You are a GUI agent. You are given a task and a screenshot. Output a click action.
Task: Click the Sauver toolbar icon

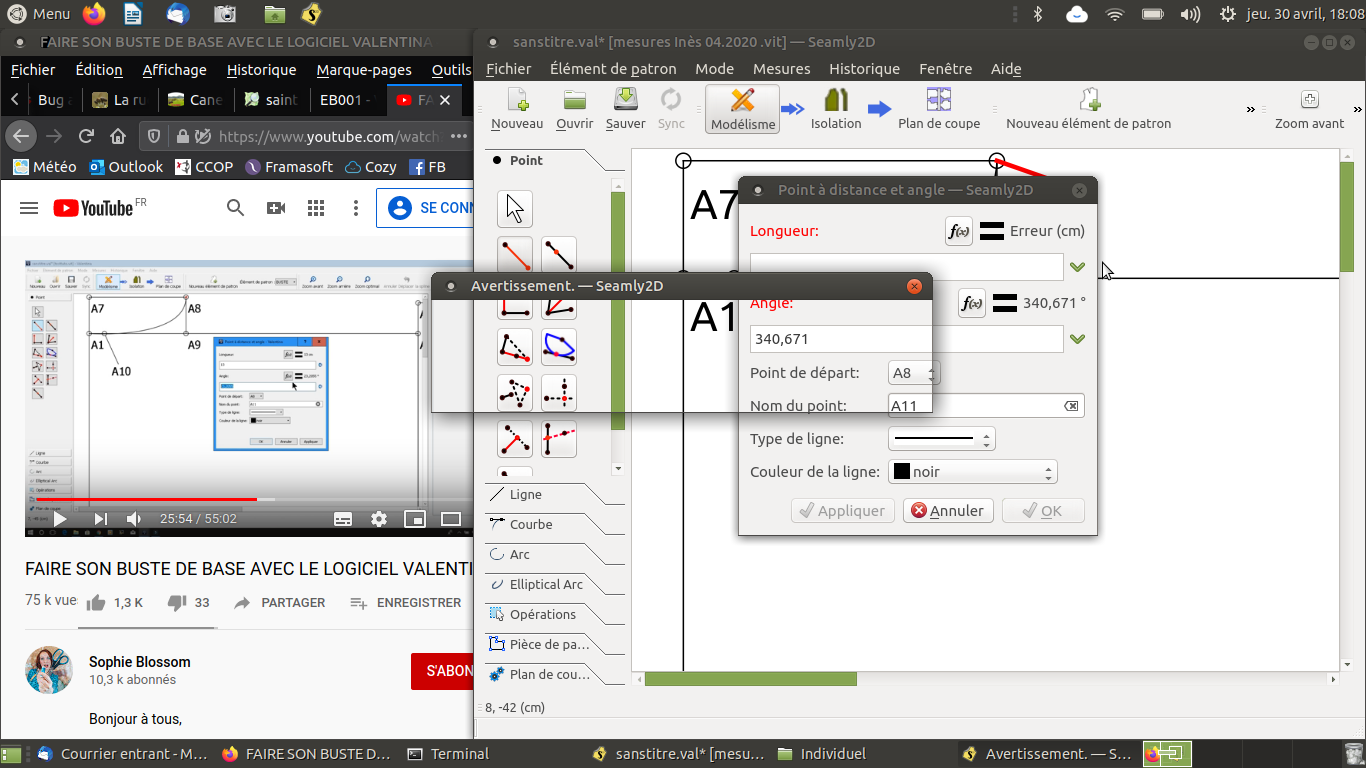[625, 109]
